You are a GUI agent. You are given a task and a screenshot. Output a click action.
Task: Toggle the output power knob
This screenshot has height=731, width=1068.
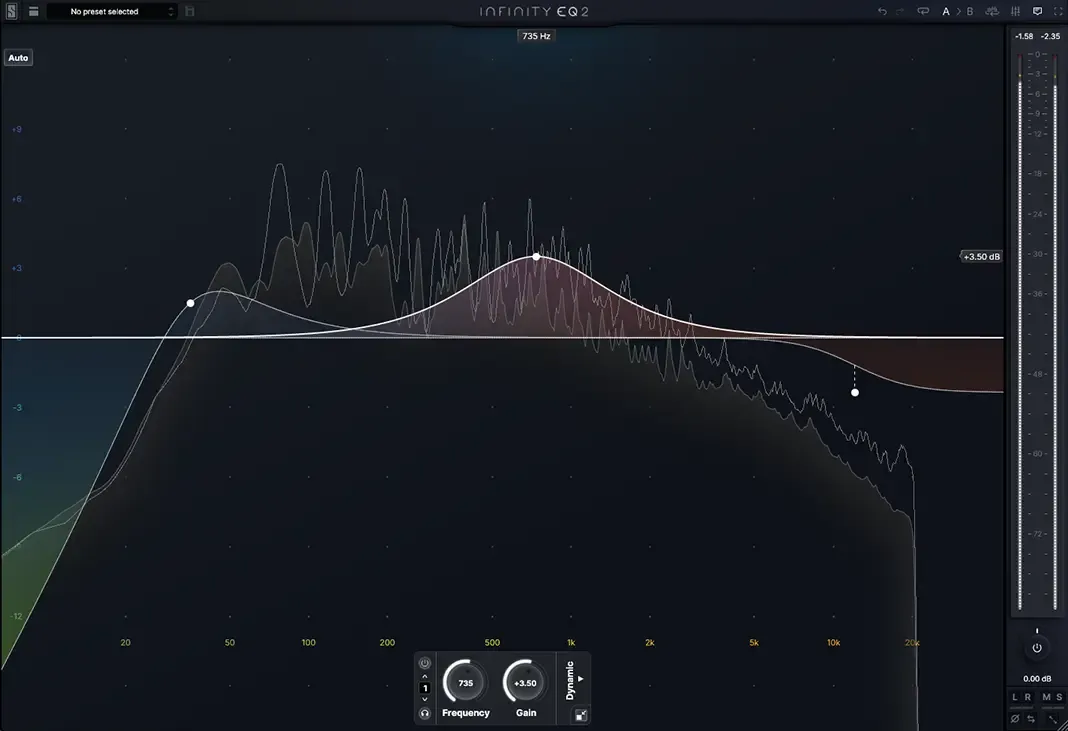[1037, 648]
